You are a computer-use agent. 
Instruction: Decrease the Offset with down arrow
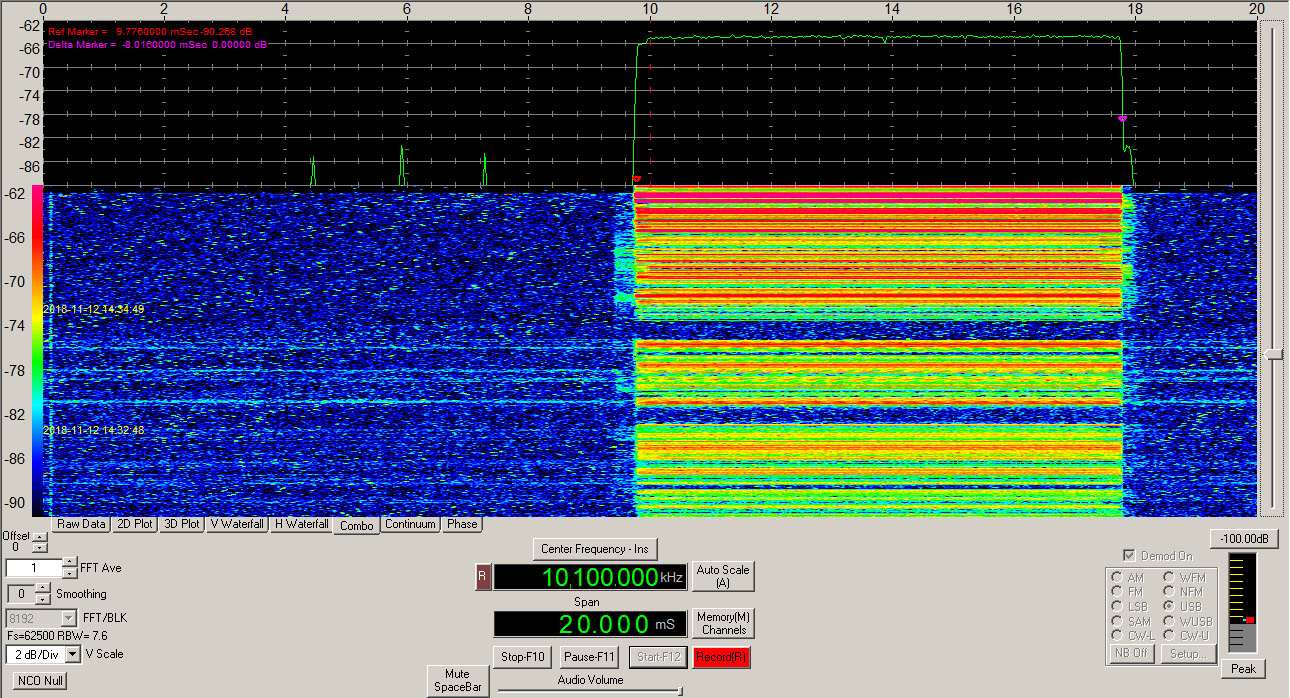tap(39, 548)
